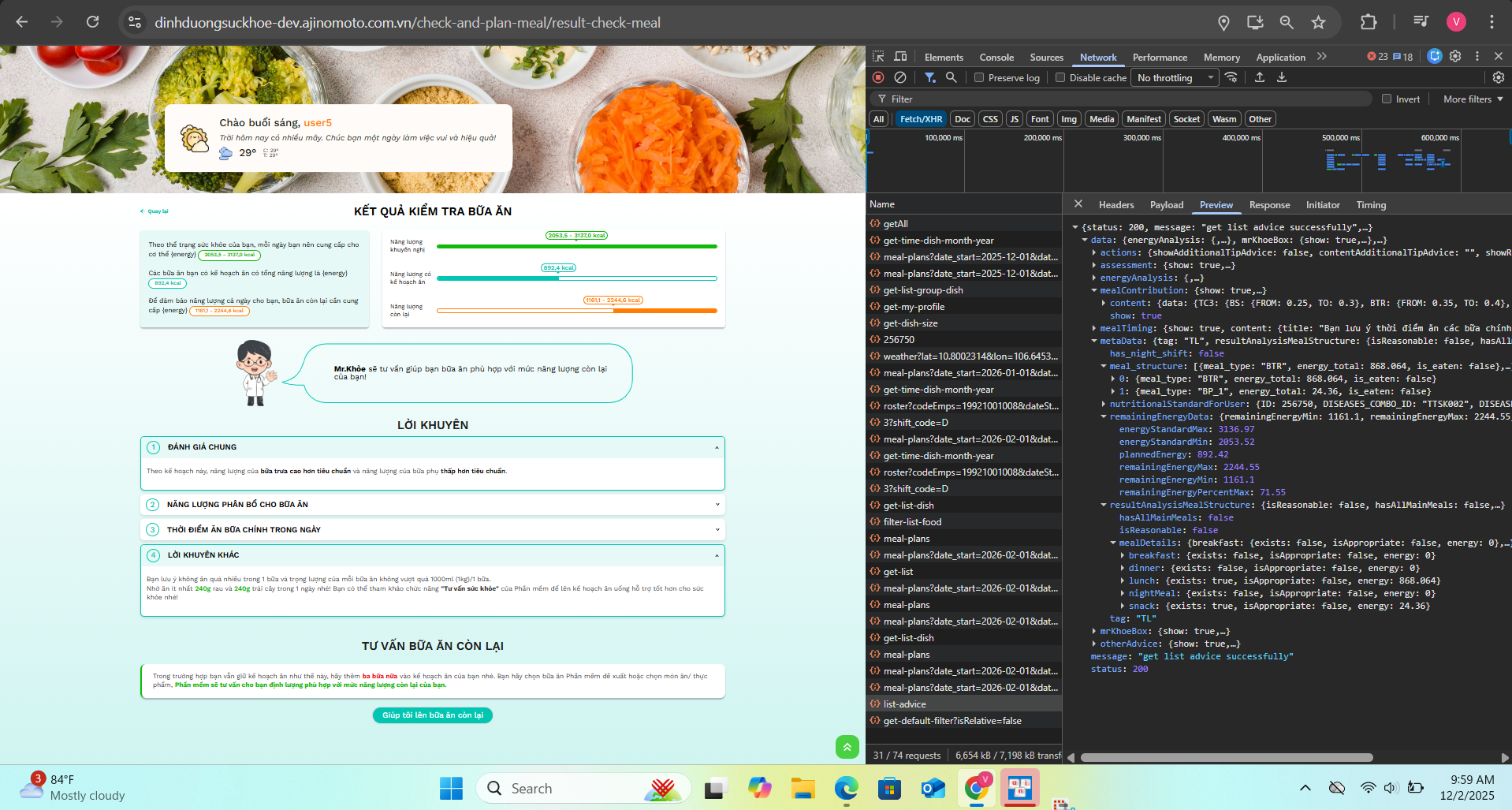
Task: Open network search magnifier in DevTools
Action: coord(952,77)
